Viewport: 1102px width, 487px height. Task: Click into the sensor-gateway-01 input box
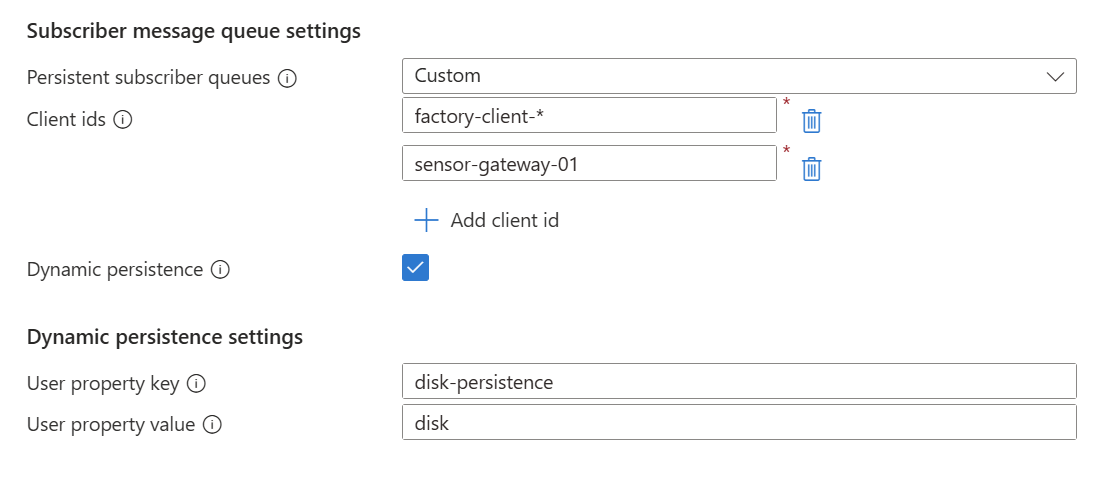(x=588, y=163)
